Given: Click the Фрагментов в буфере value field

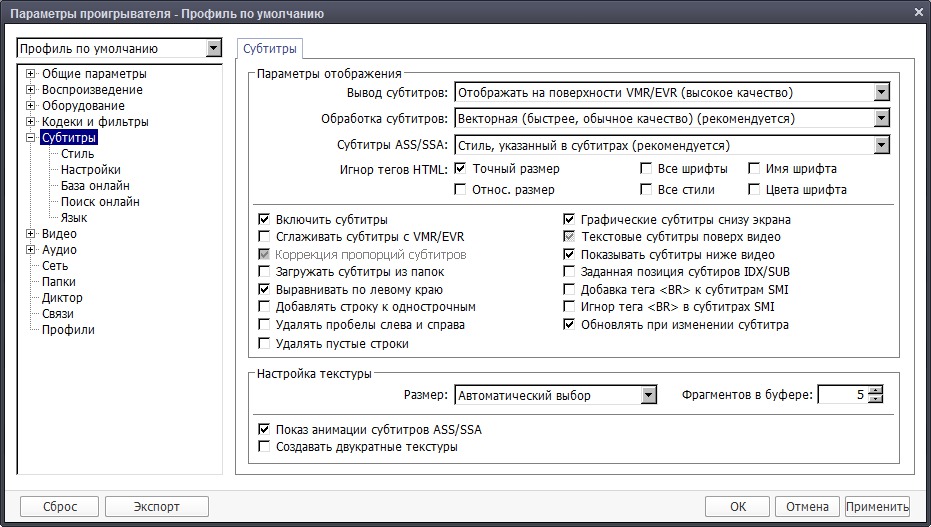Looking at the screenshot, I should [x=841, y=395].
